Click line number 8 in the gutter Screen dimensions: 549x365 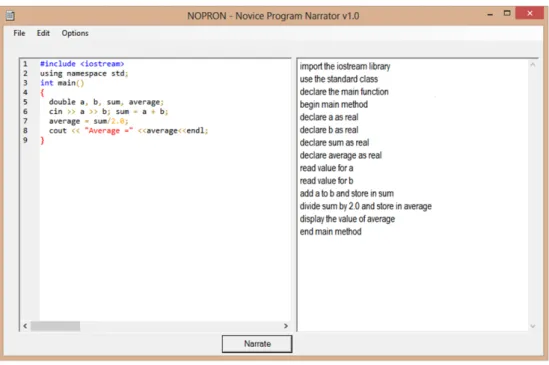coord(25,131)
